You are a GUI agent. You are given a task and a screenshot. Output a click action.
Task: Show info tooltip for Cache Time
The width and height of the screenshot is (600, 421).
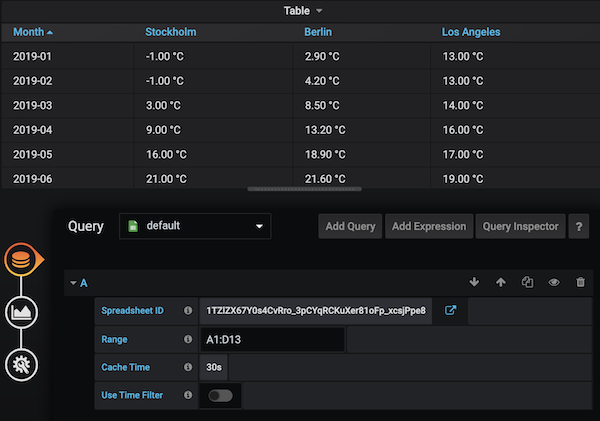coord(188,368)
